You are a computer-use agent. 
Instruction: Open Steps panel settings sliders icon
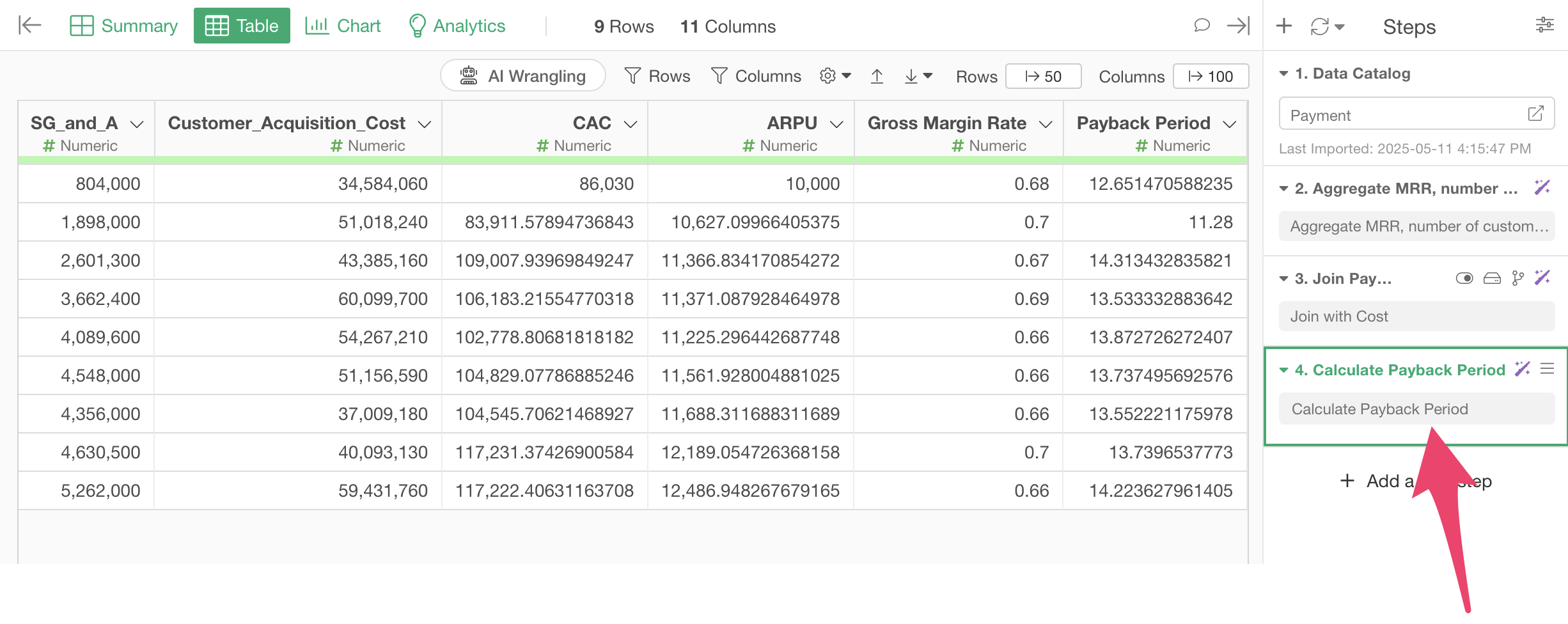tap(1544, 26)
